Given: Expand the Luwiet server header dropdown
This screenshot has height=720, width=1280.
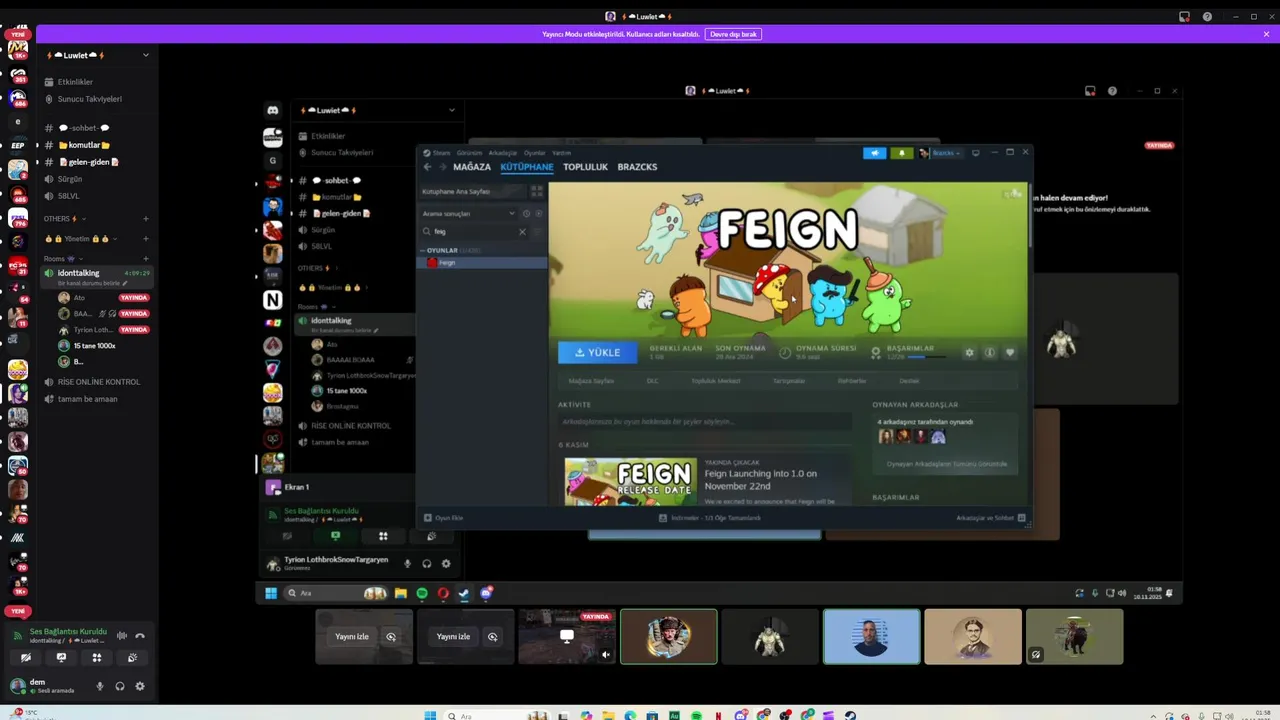Looking at the screenshot, I should [x=145, y=55].
